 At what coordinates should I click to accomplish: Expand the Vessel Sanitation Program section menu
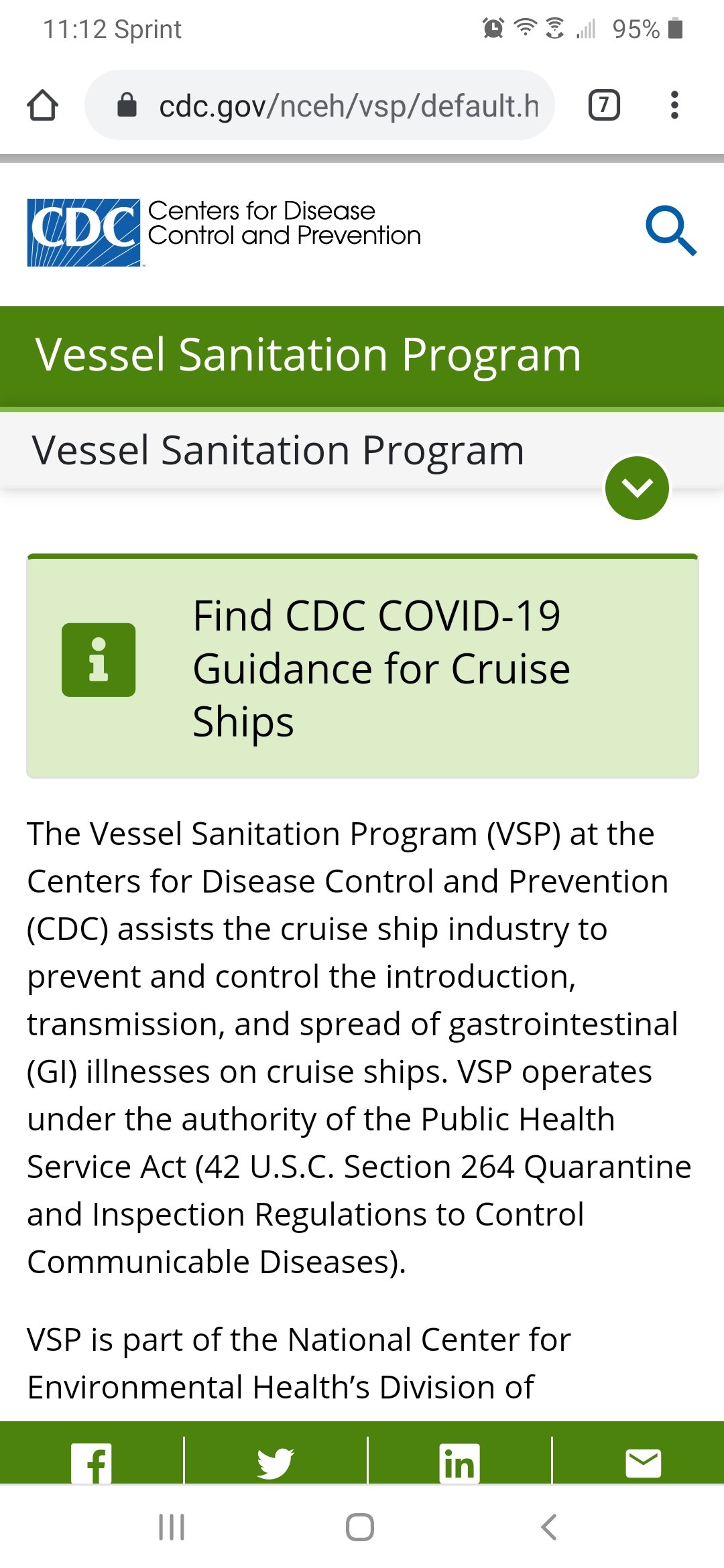coord(637,488)
